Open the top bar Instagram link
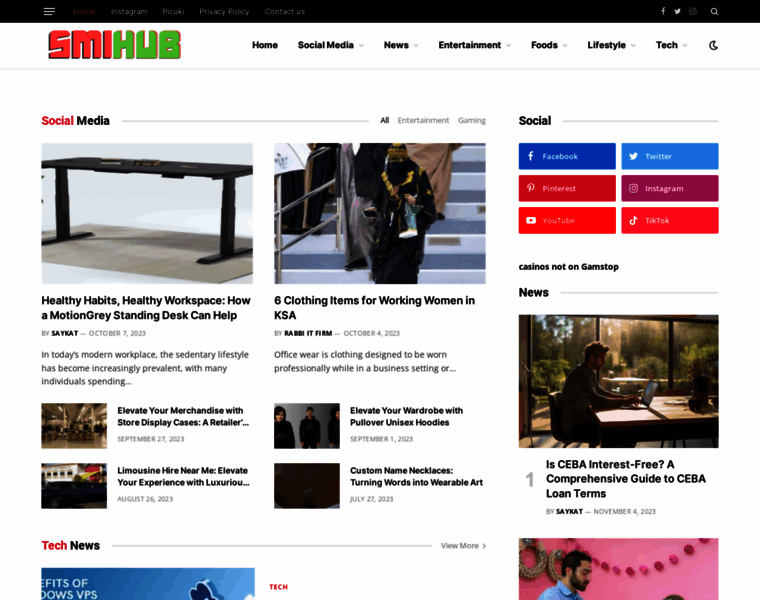 coord(129,11)
